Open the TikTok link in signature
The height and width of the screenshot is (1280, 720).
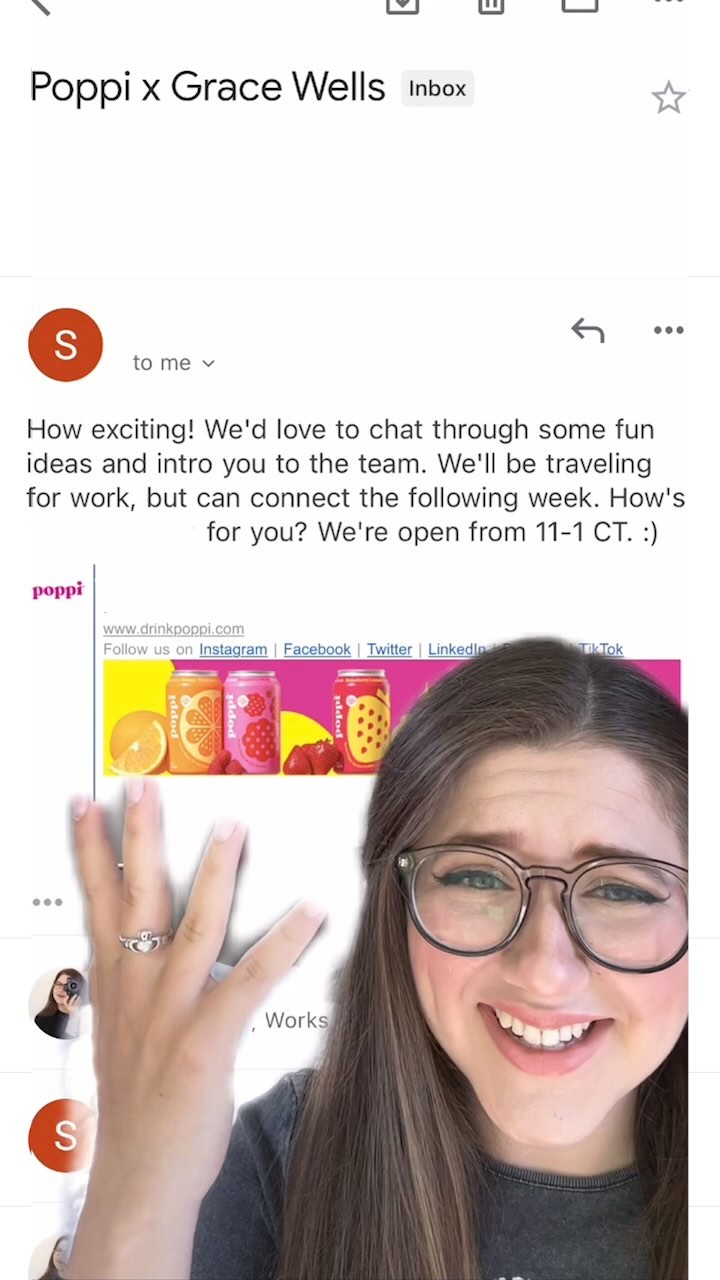coord(600,649)
